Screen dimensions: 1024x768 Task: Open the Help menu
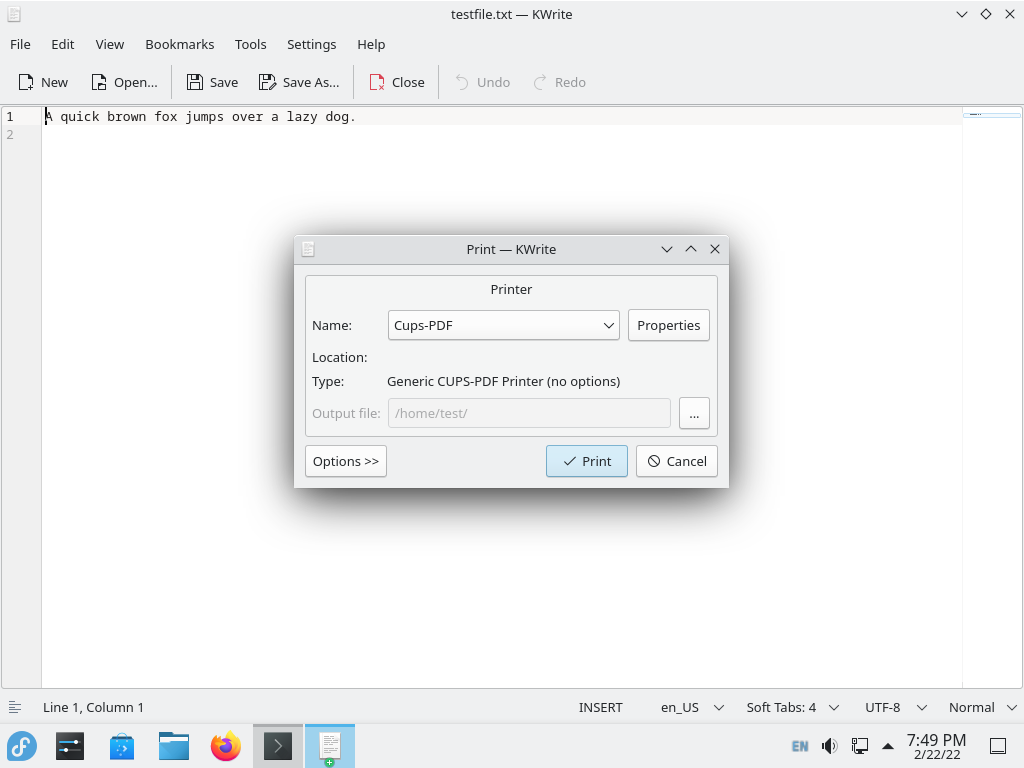[371, 44]
